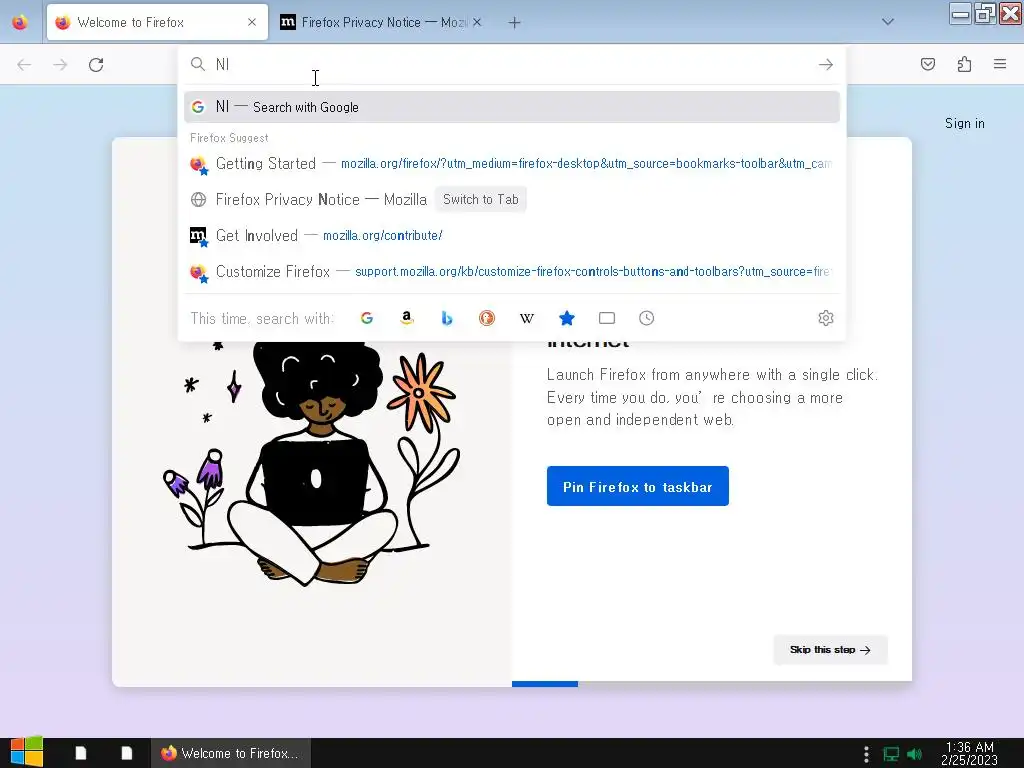Click Skip this step
This screenshot has height=768, width=1024.
[830, 650]
